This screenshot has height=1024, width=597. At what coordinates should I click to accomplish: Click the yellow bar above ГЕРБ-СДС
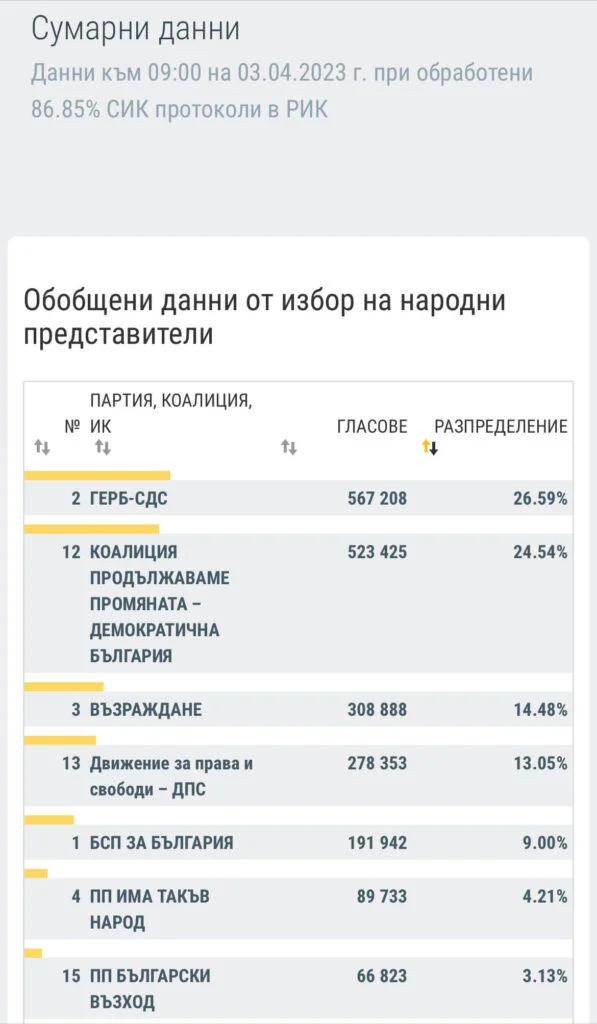point(97,475)
